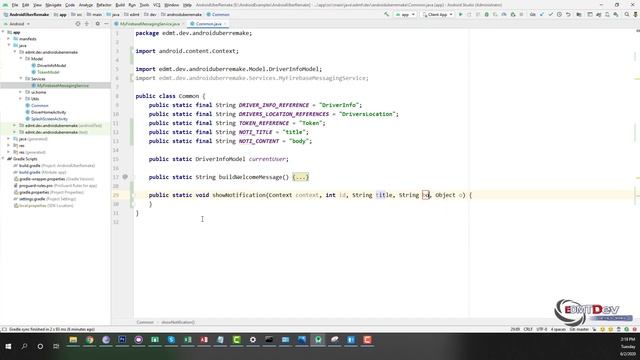Click the Stop icon in the toolbar
Screen dimensions: 640x360
tap(521, 14)
